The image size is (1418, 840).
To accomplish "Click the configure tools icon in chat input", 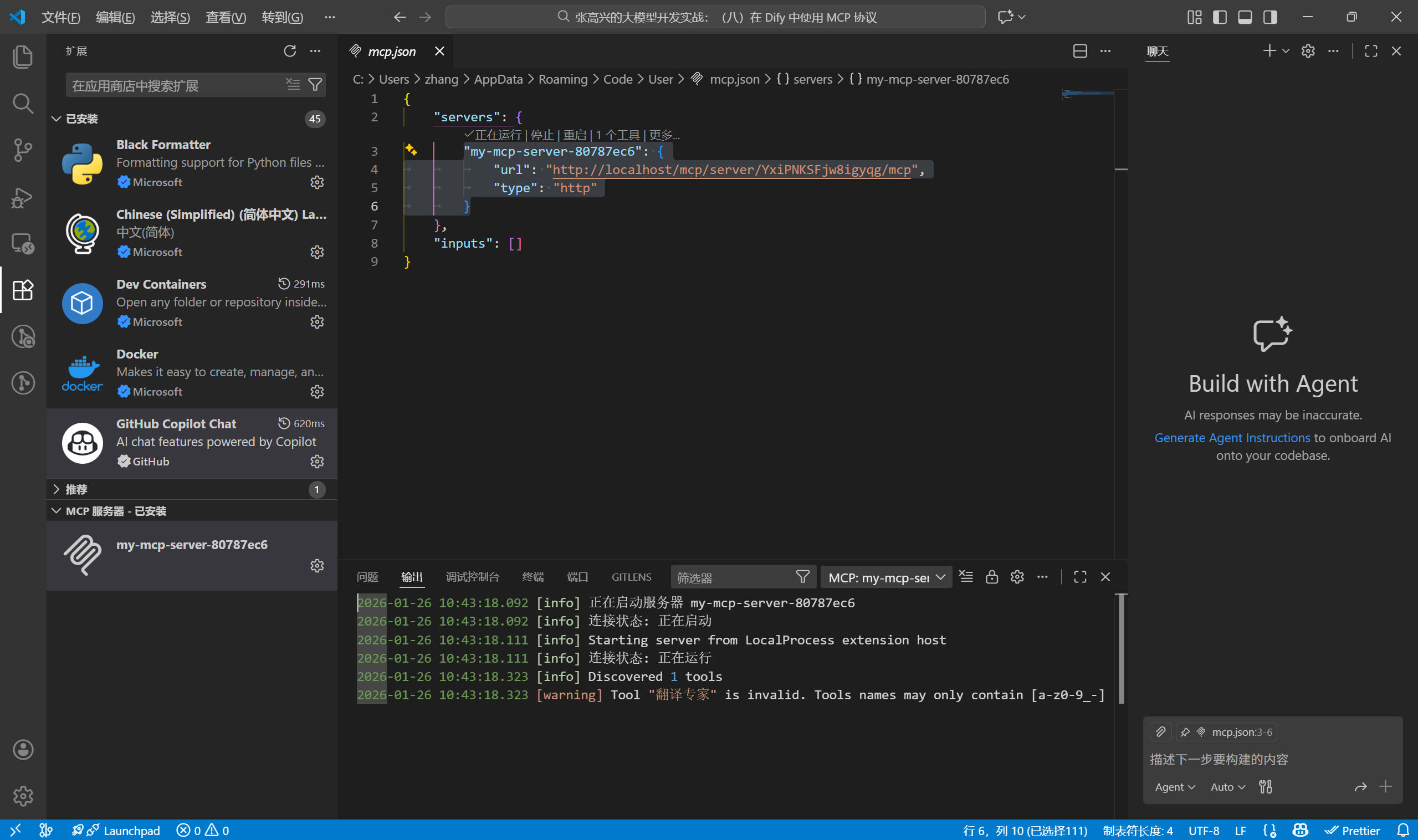I will click(1265, 786).
